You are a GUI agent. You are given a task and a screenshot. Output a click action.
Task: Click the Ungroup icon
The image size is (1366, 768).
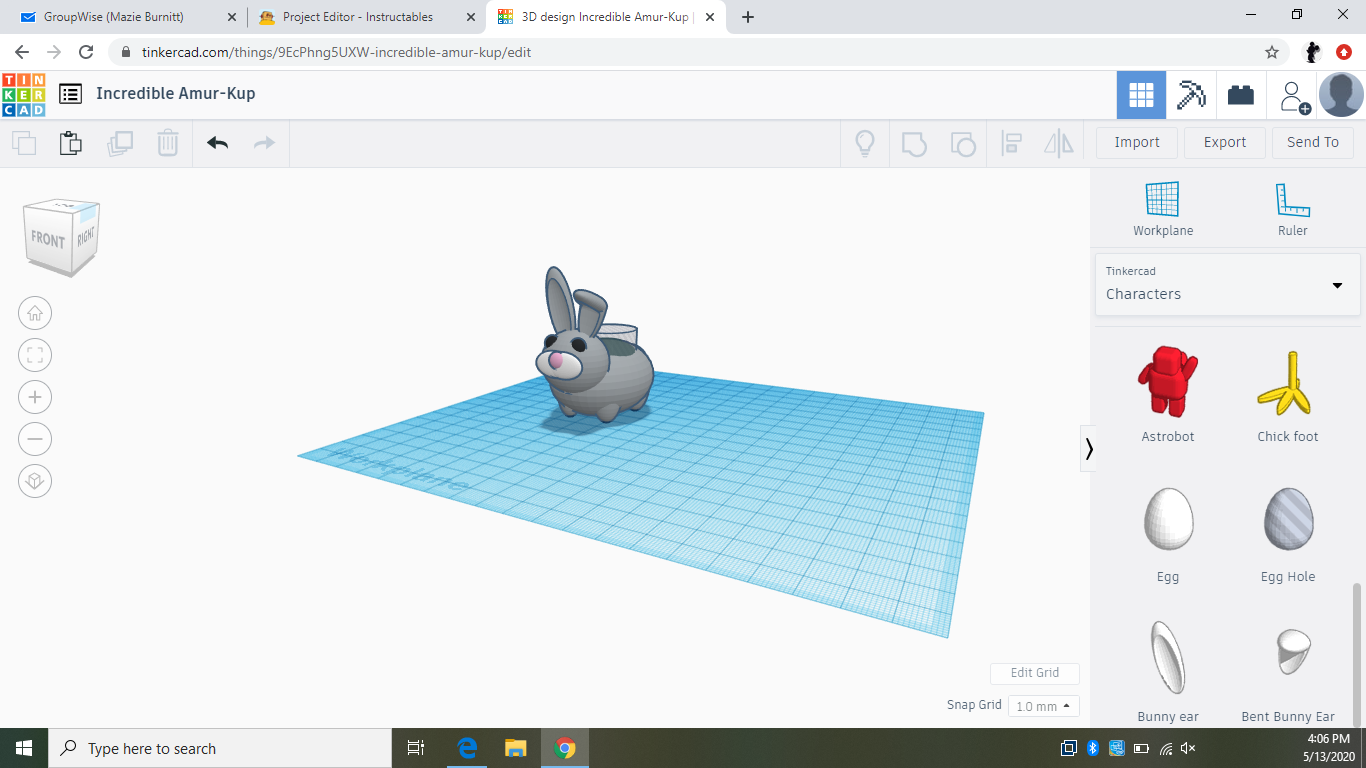pos(962,143)
